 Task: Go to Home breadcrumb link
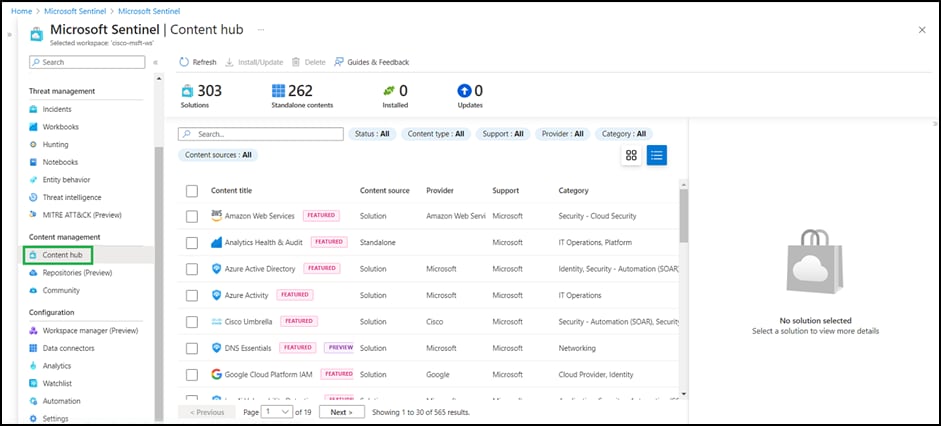(22, 11)
